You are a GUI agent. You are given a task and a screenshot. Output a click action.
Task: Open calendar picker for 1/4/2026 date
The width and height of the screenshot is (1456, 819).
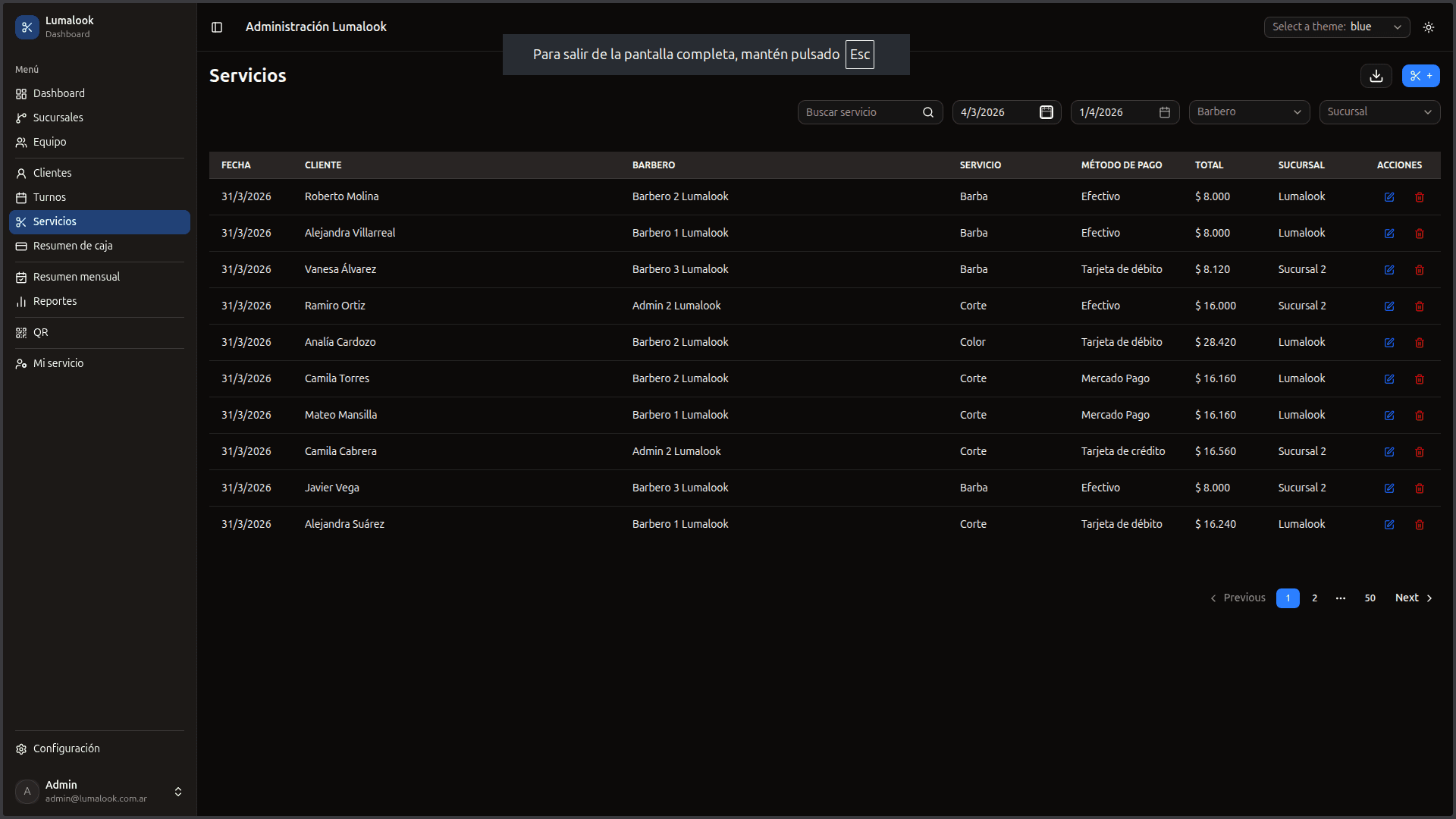[x=1165, y=112]
